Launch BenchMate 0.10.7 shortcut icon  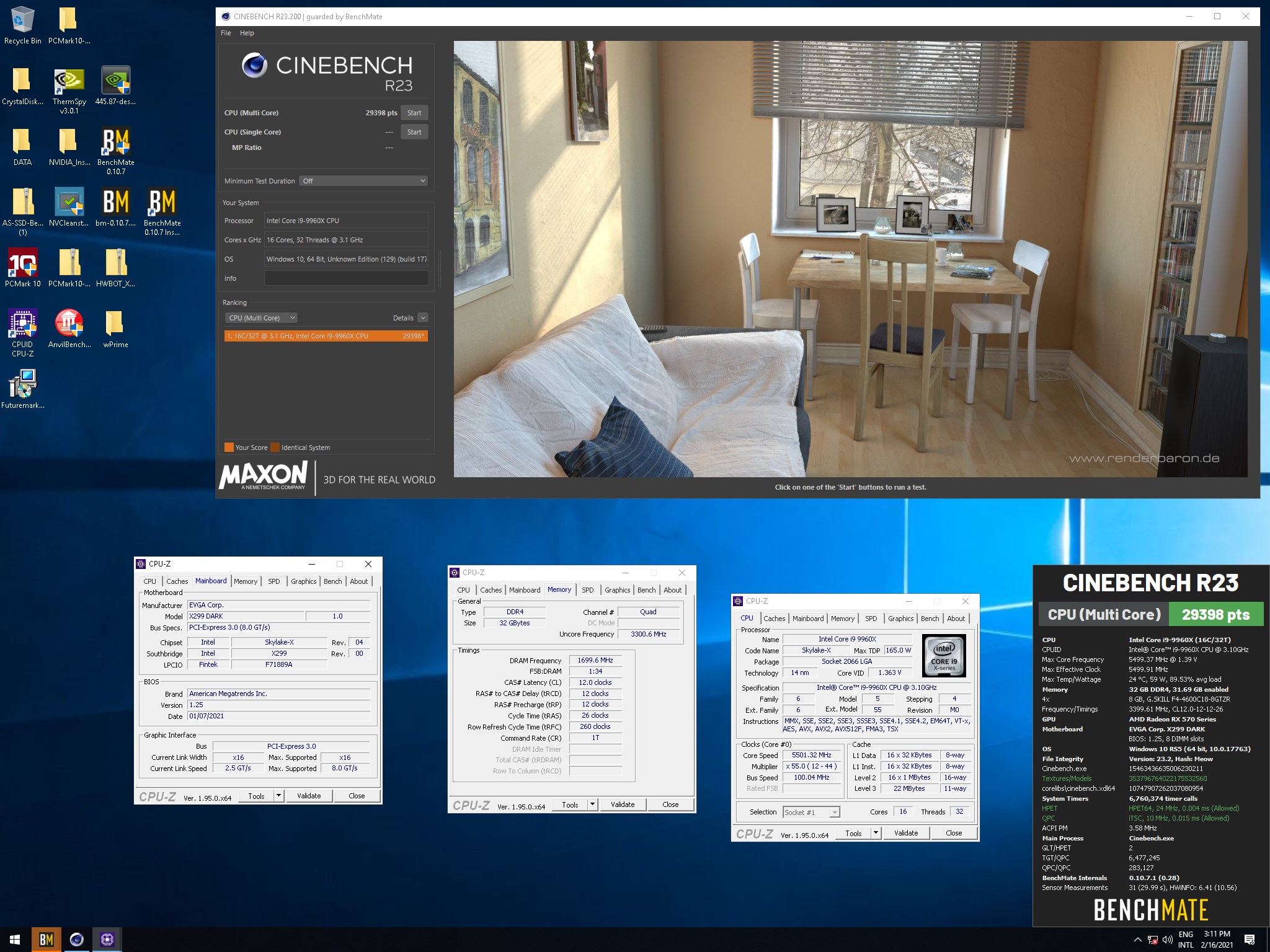[x=115, y=151]
